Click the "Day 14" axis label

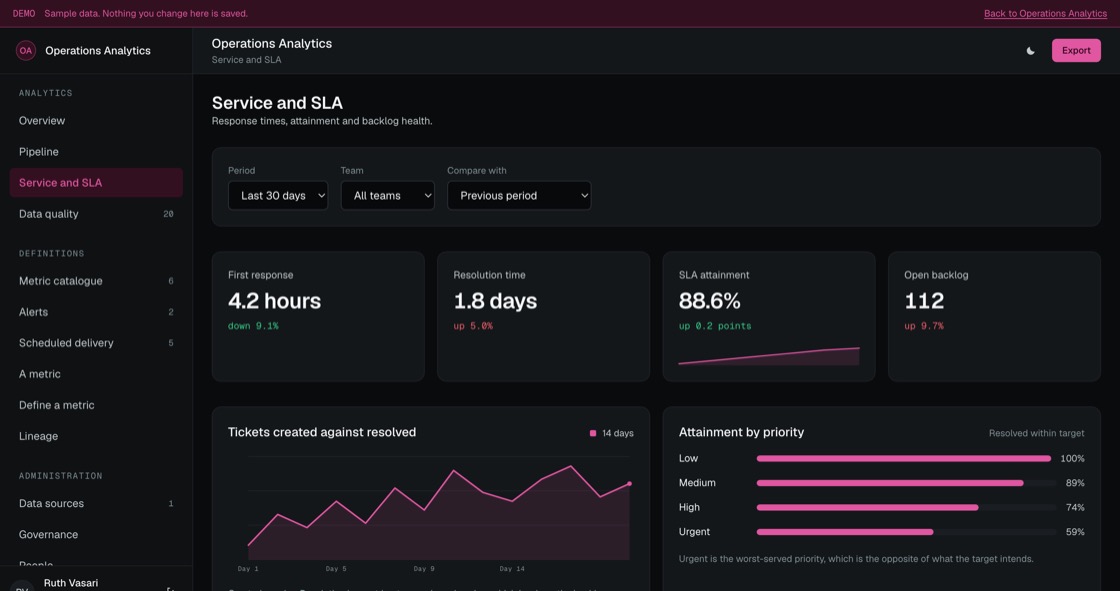pos(511,569)
